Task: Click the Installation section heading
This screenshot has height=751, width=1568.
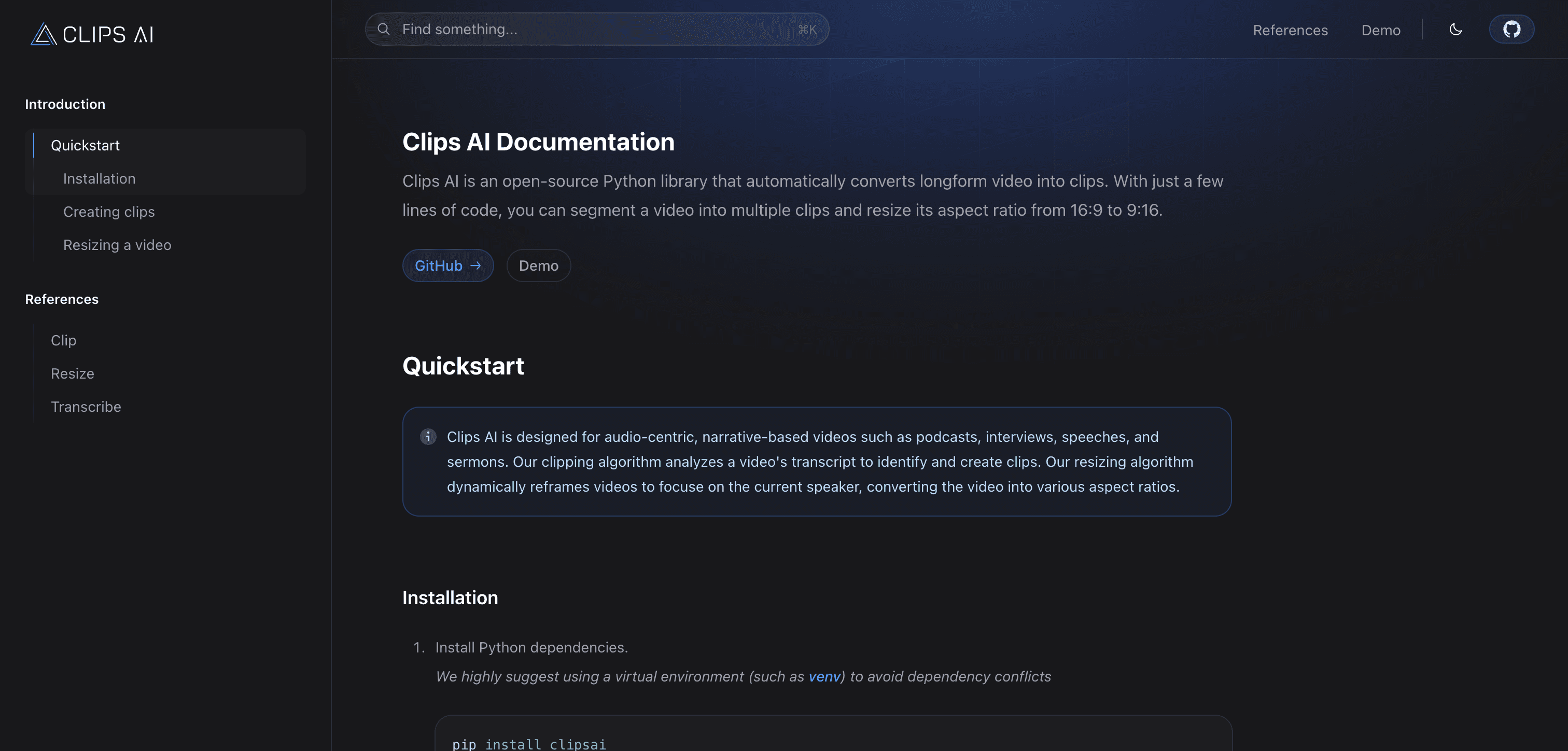Action: 450,597
